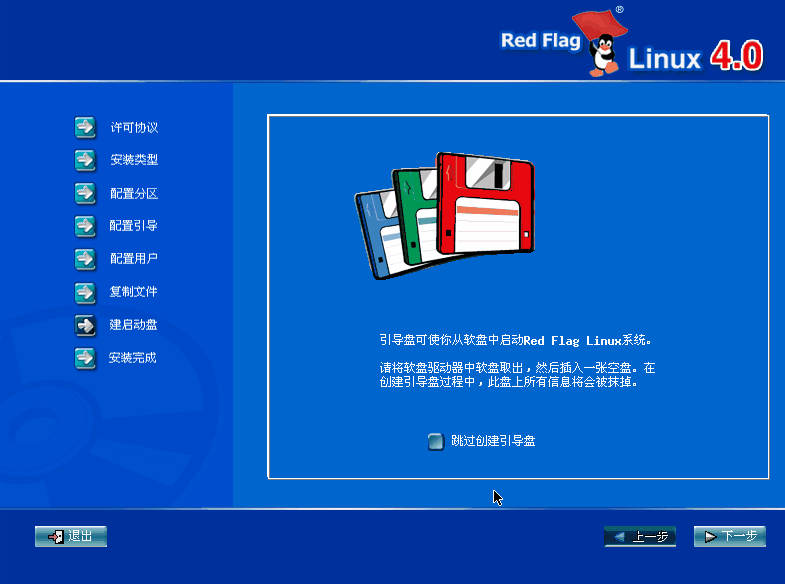Select the 复制文件 step label

[134, 292]
